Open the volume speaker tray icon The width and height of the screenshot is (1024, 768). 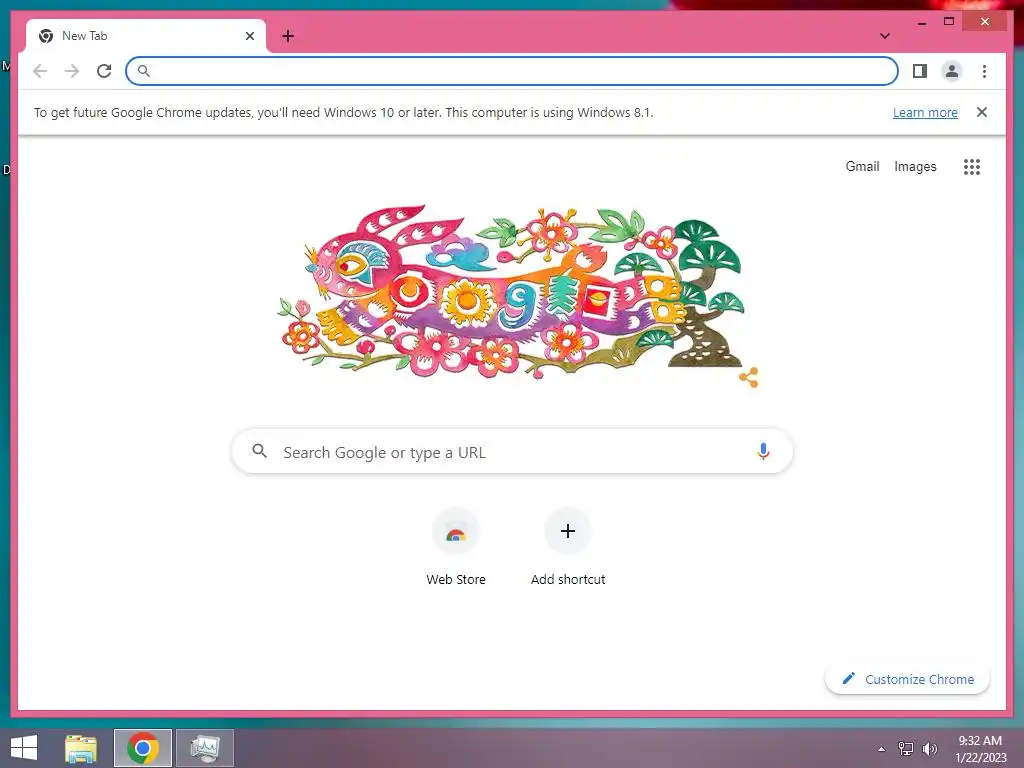[929, 748]
